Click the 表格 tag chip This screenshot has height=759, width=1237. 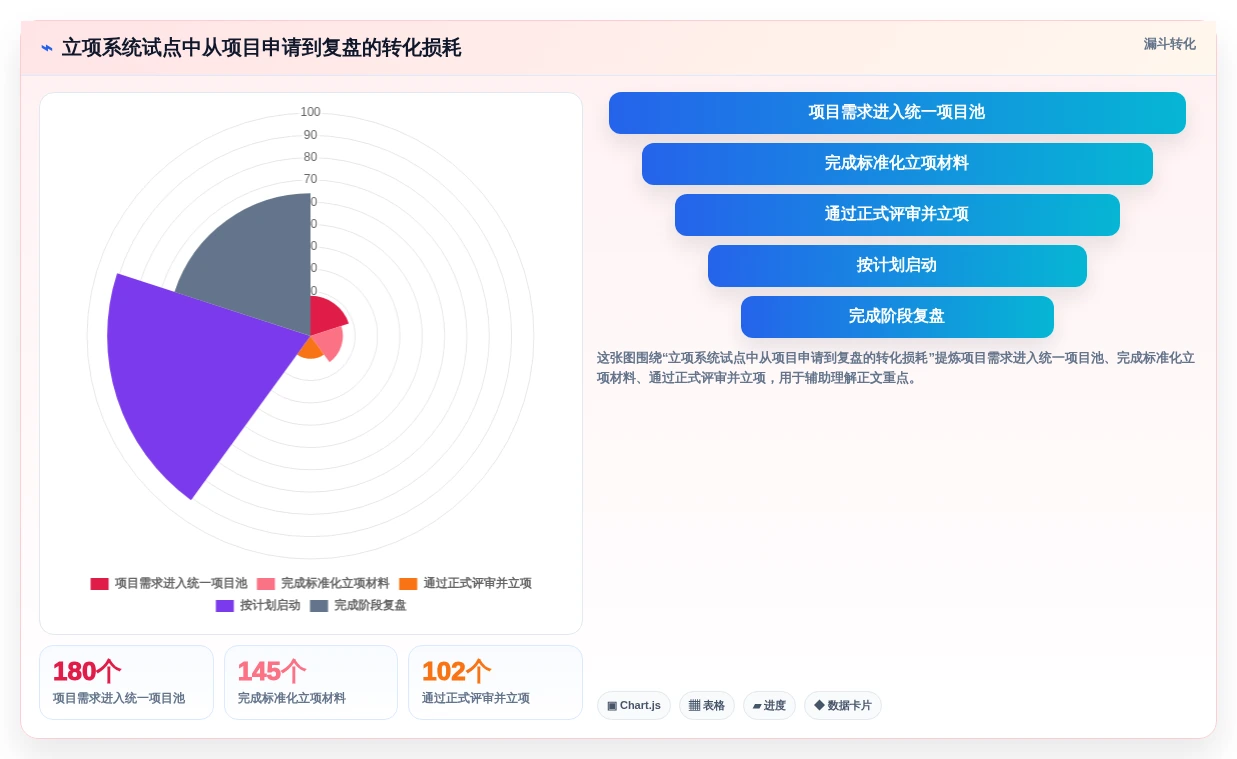707,706
